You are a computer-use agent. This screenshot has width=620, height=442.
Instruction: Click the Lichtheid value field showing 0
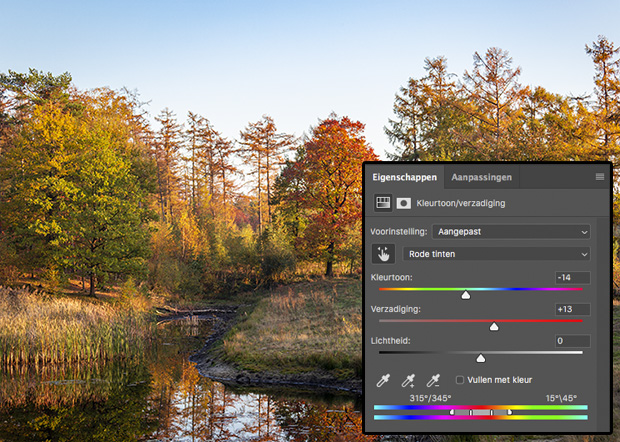[x=572, y=341]
